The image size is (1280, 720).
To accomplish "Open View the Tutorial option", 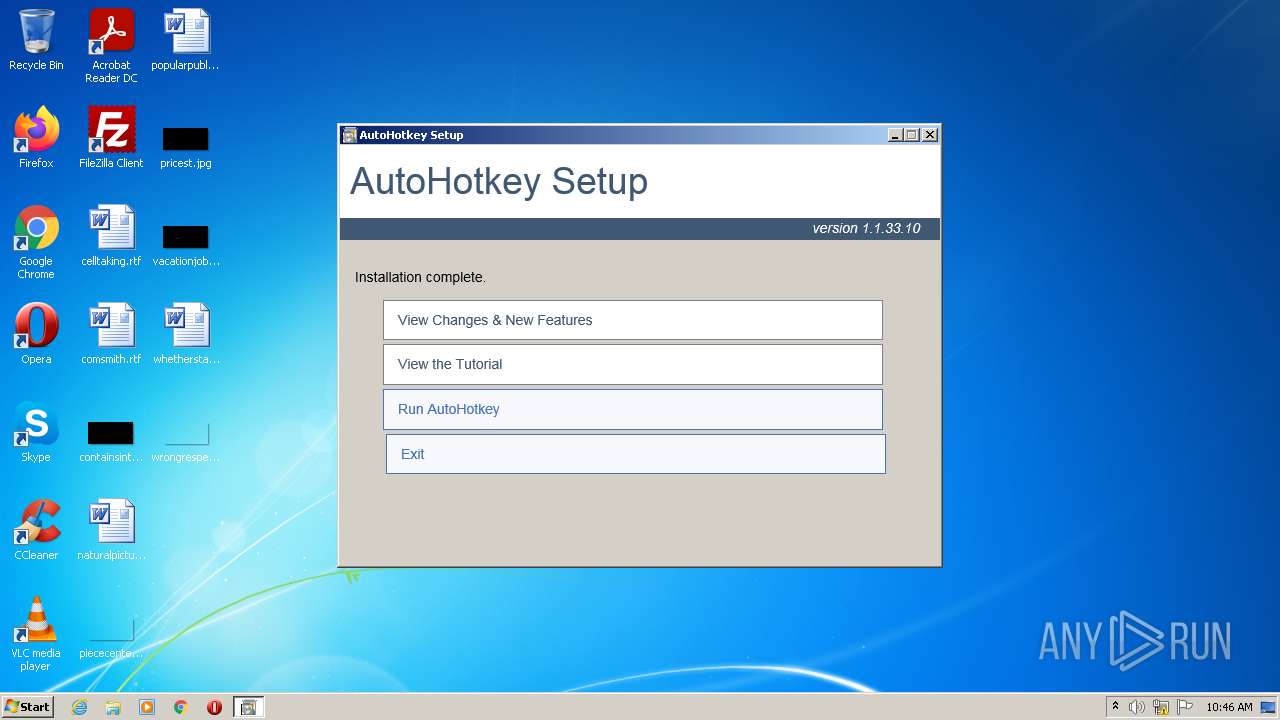I will click(632, 364).
